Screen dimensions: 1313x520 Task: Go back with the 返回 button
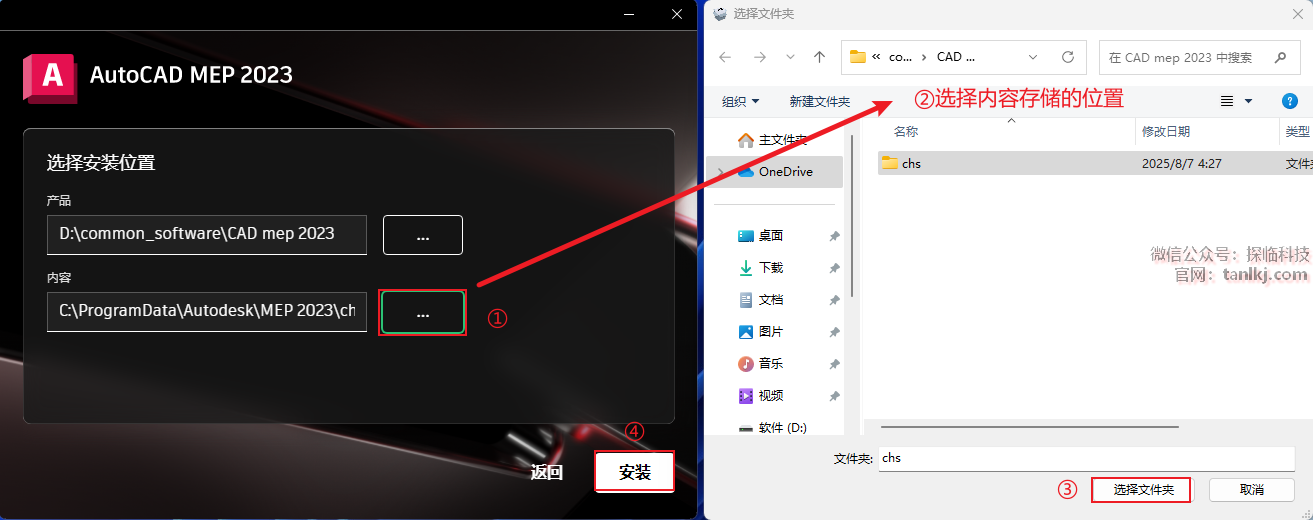pos(547,473)
